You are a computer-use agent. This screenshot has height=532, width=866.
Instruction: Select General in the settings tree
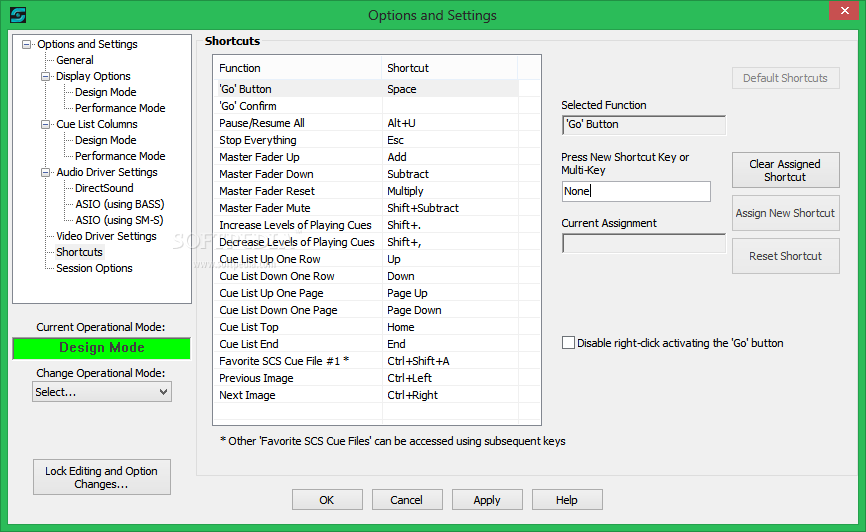click(75, 60)
